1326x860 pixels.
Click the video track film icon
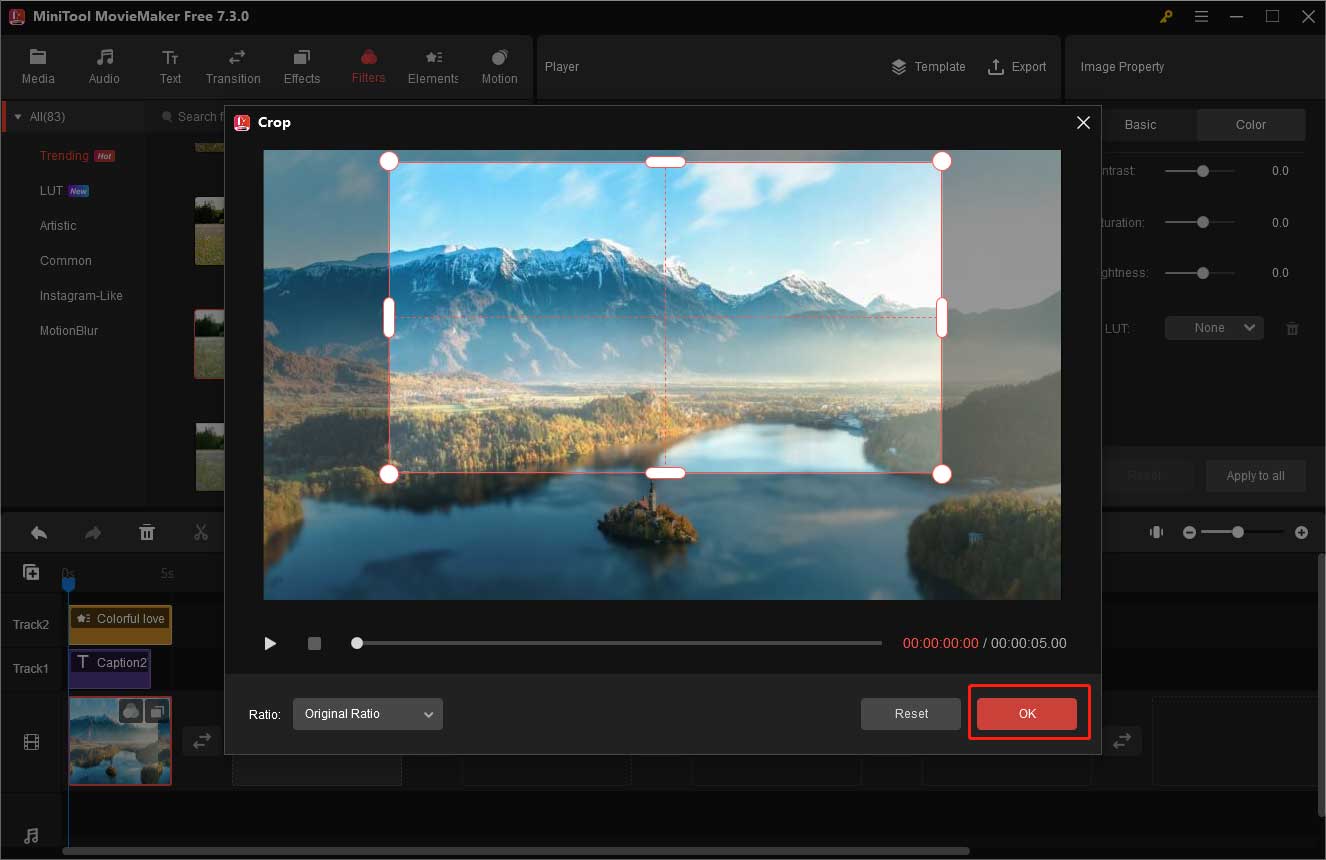[x=31, y=742]
